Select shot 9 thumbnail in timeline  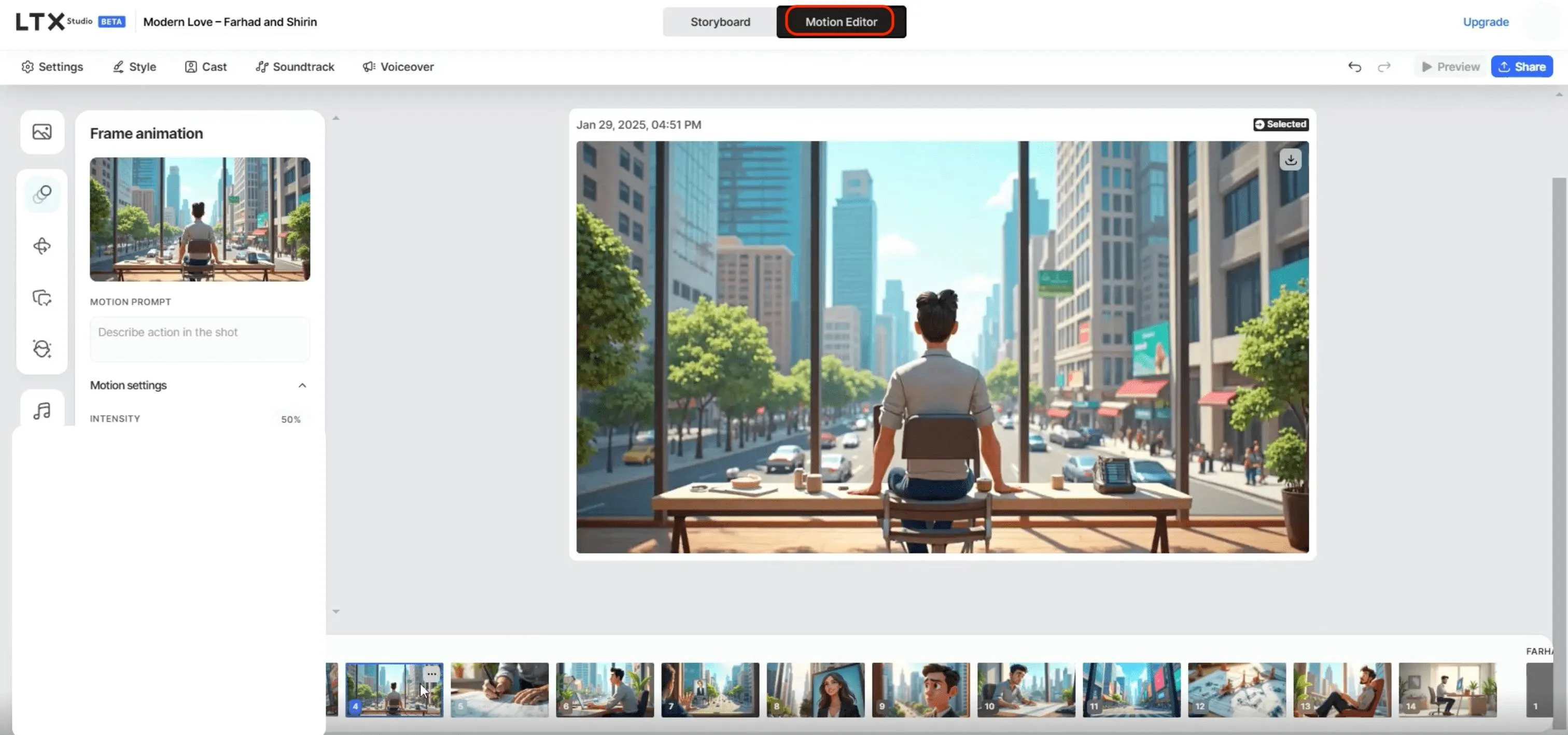point(920,689)
